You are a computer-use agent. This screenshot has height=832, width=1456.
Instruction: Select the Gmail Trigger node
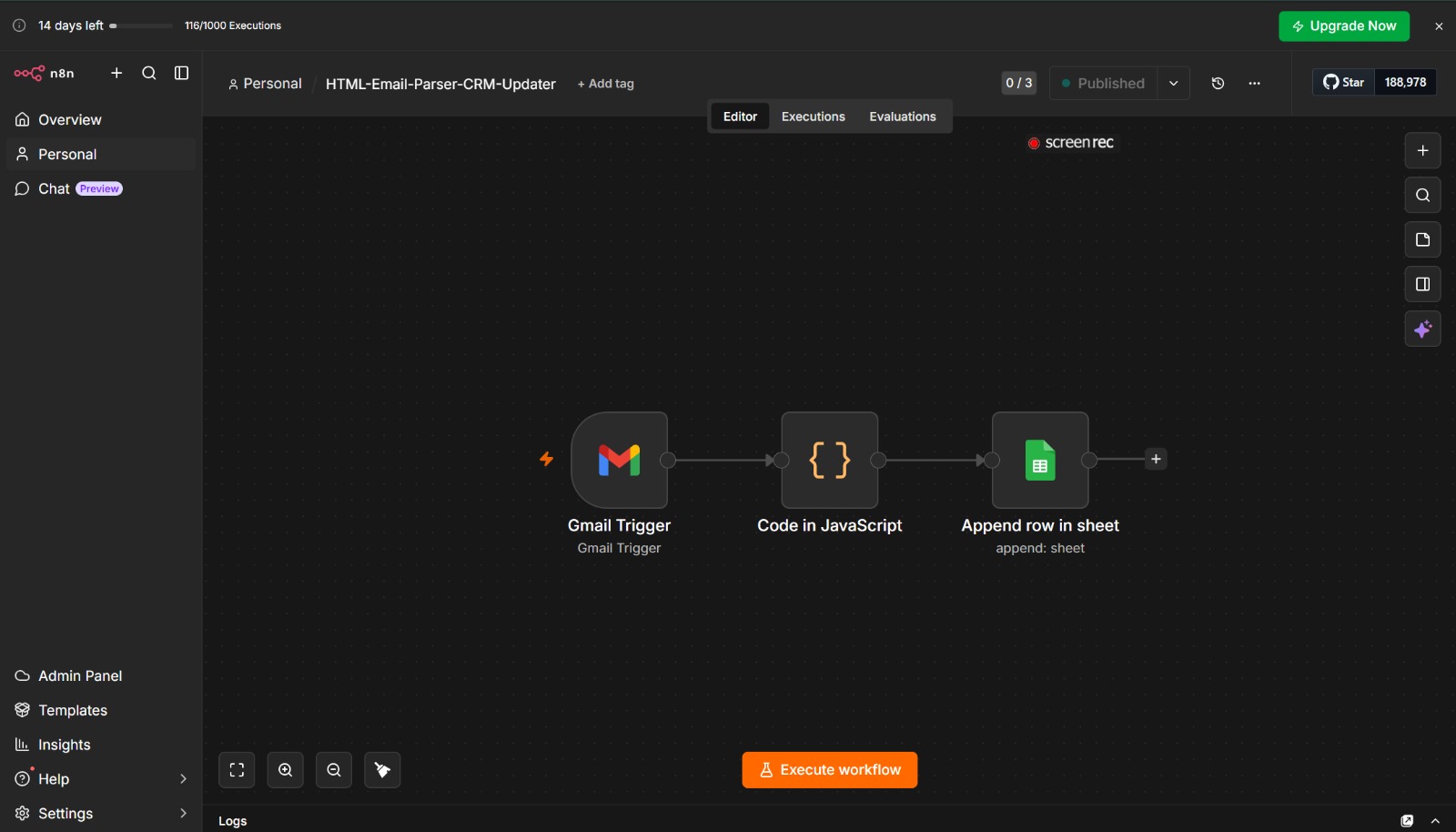pos(619,460)
